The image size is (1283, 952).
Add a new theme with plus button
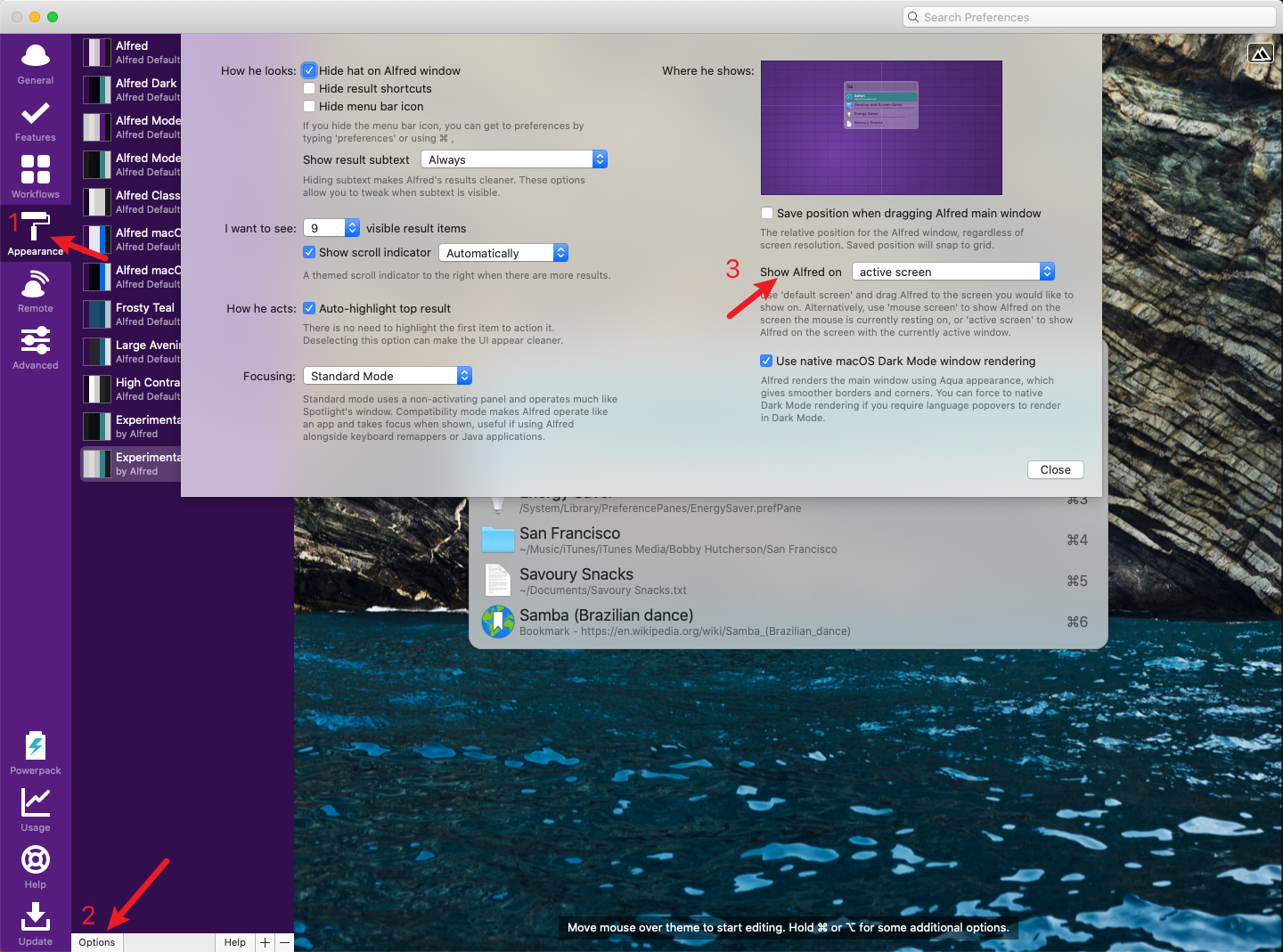(265, 942)
